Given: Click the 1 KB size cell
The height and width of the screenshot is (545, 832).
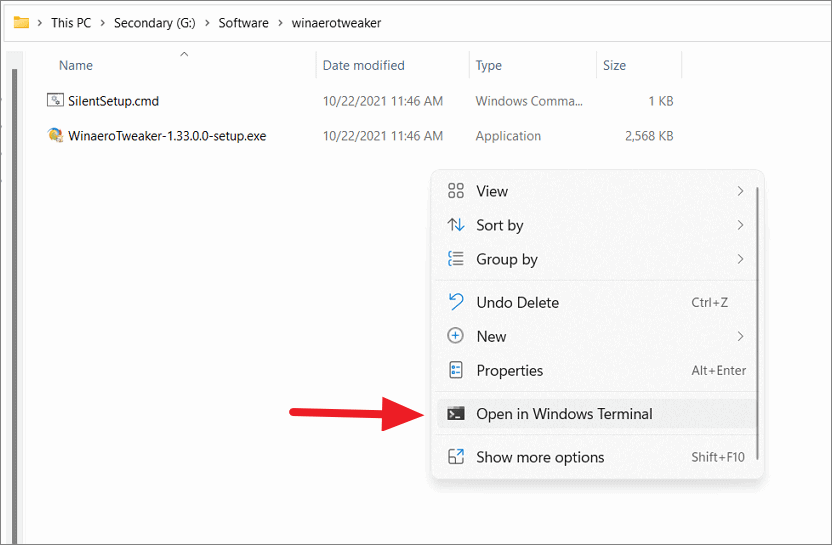Looking at the screenshot, I should (x=661, y=101).
